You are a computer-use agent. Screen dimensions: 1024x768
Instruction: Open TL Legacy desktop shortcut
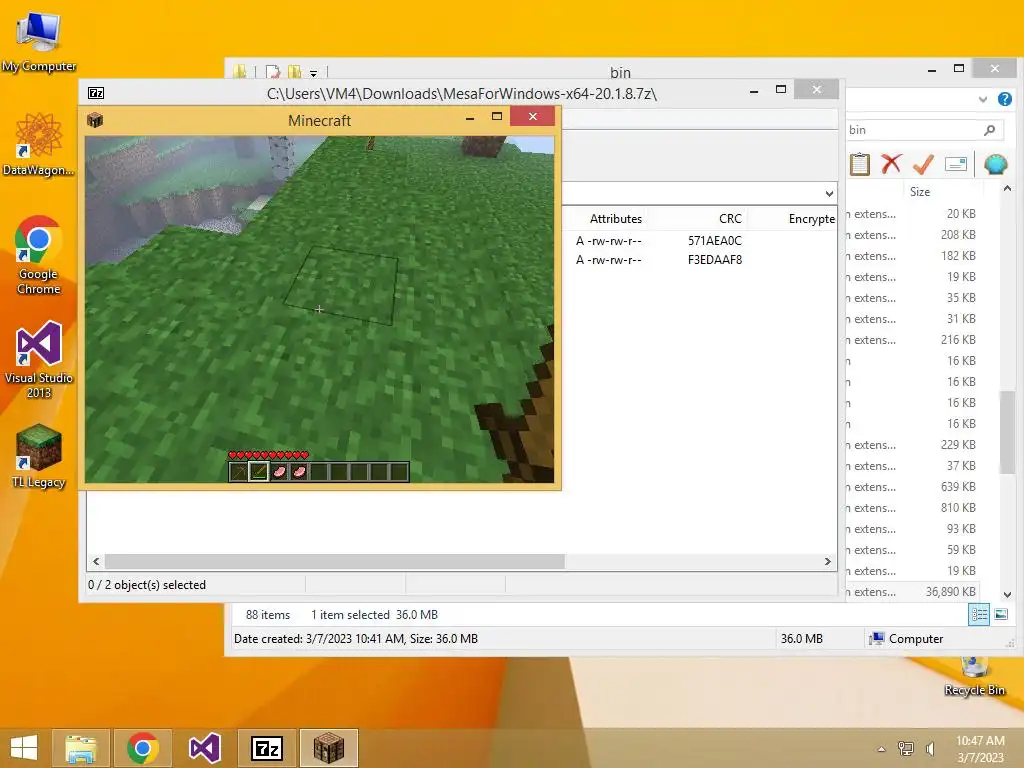[x=39, y=456]
